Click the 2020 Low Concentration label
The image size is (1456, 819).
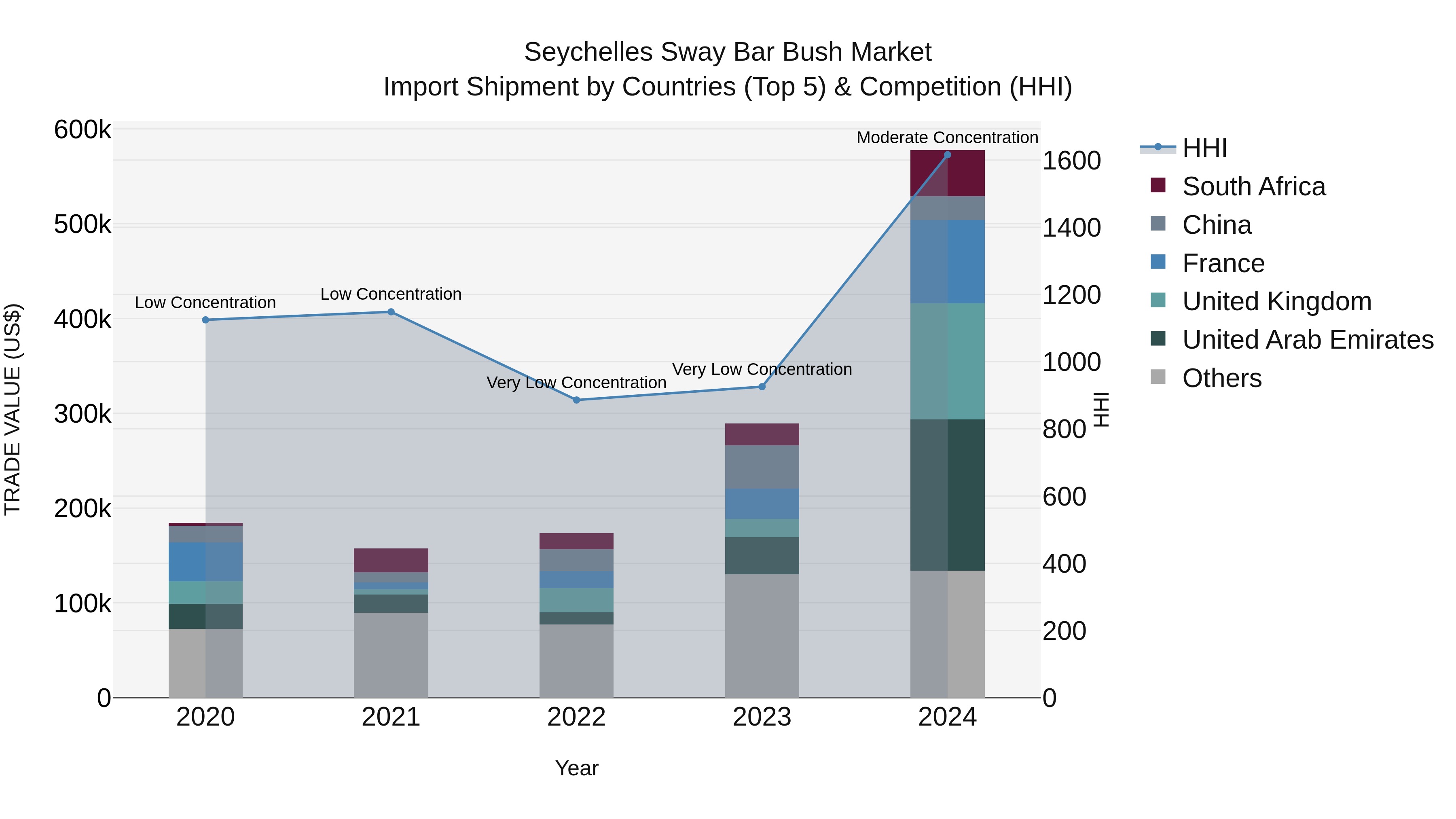click(x=205, y=303)
